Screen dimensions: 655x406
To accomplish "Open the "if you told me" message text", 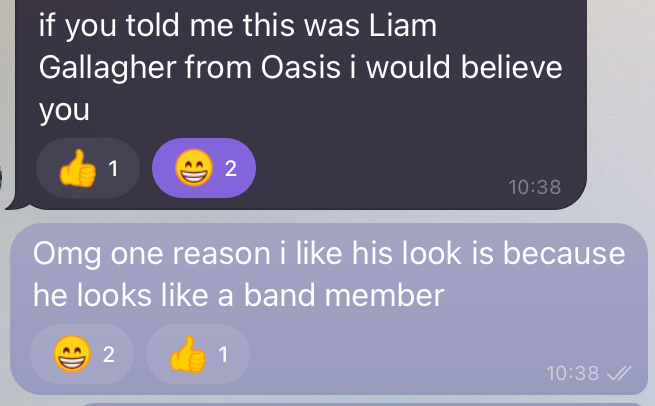I will click(x=300, y=68).
